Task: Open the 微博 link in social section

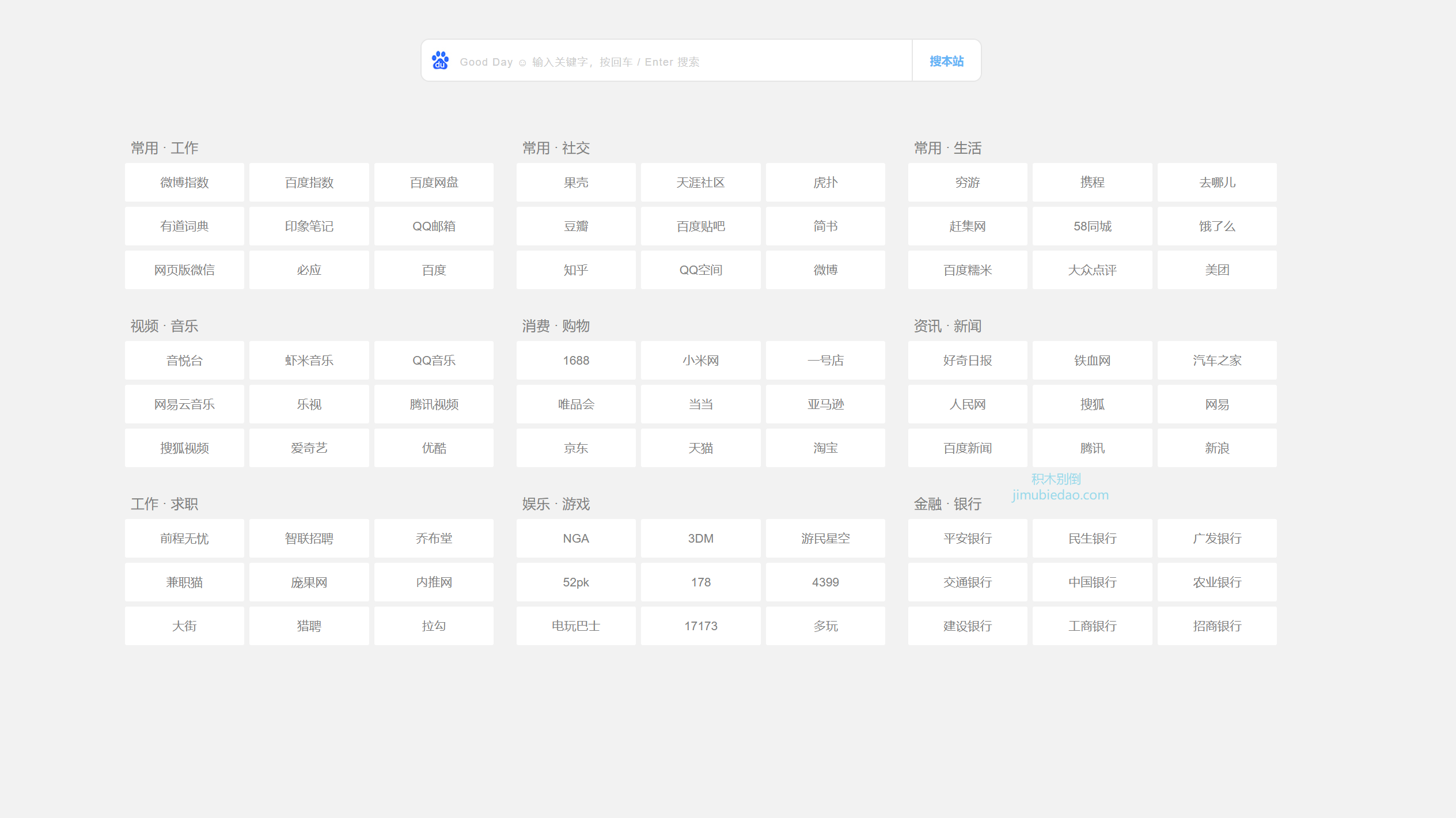Action: coord(825,270)
